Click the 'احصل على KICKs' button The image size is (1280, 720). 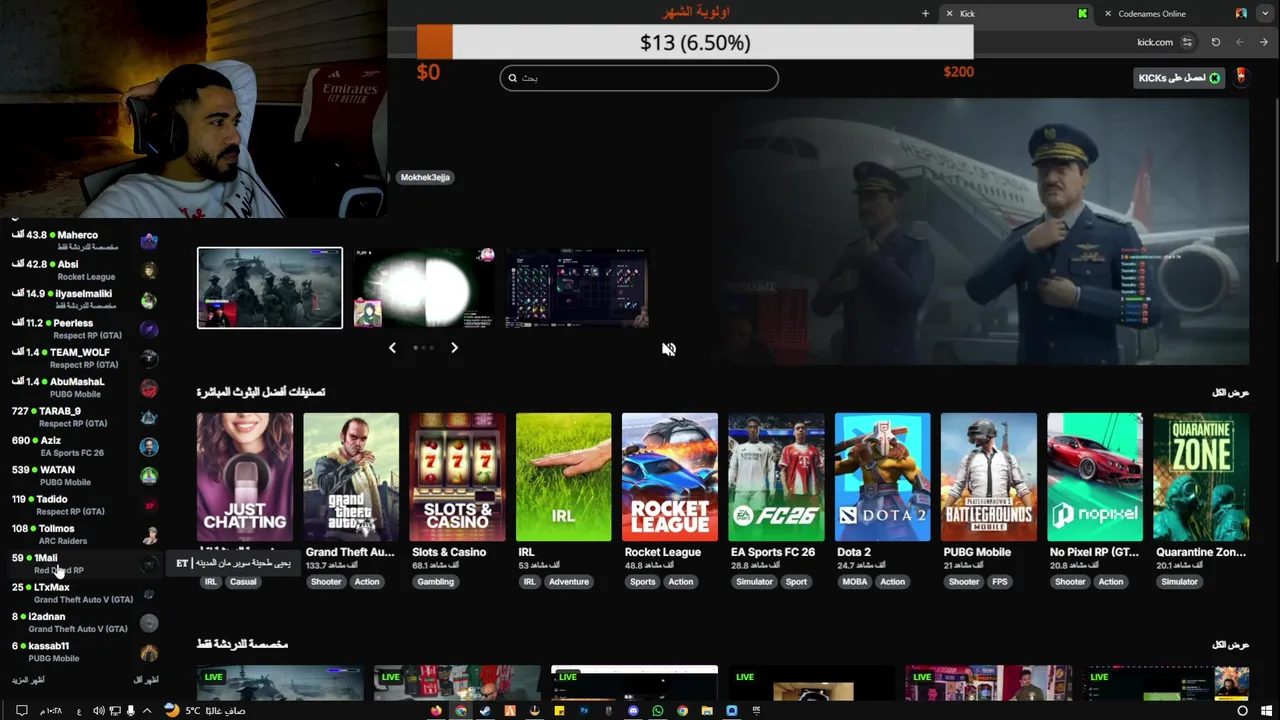tap(1179, 77)
